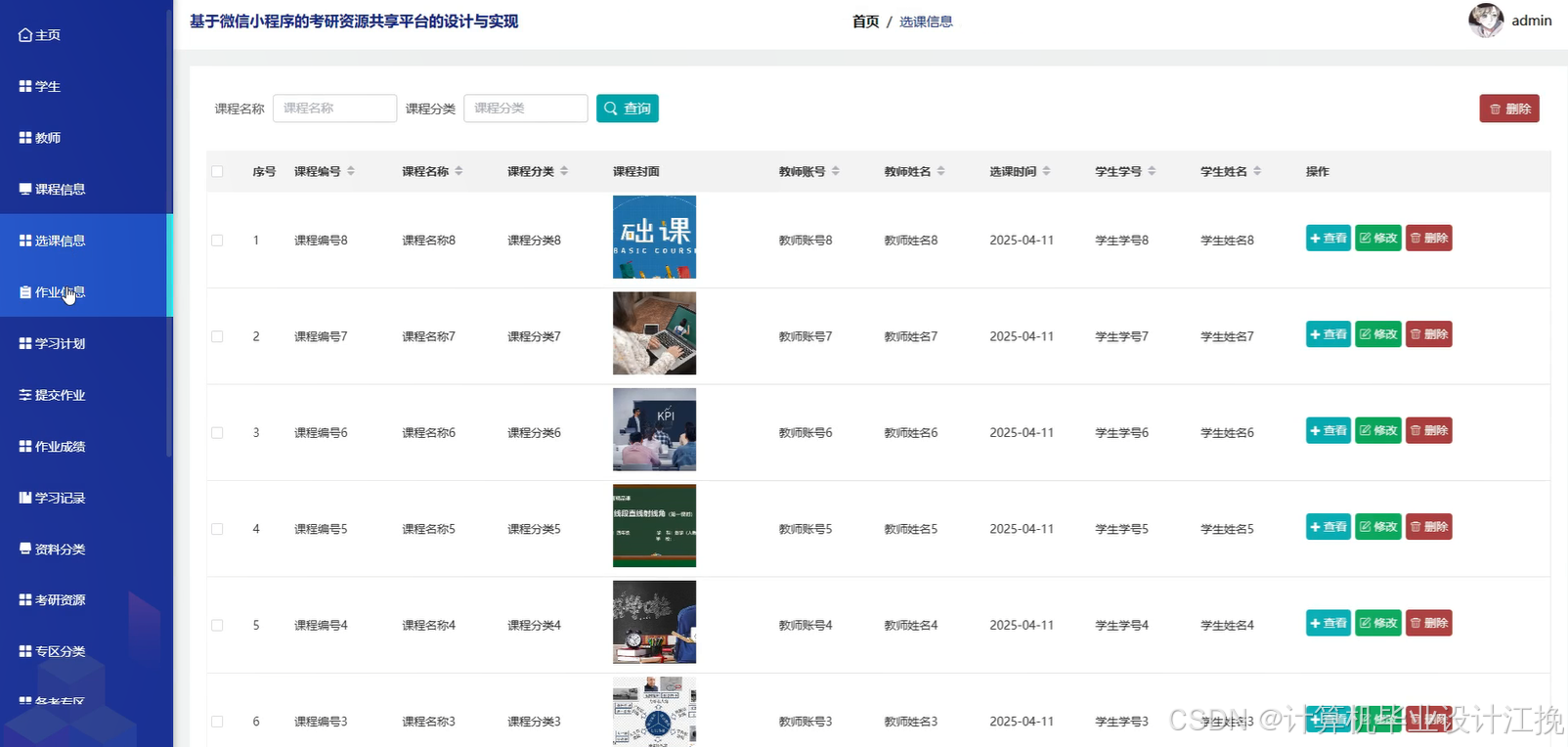
Task: Open cover image of 课程名称6
Action: point(654,429)
